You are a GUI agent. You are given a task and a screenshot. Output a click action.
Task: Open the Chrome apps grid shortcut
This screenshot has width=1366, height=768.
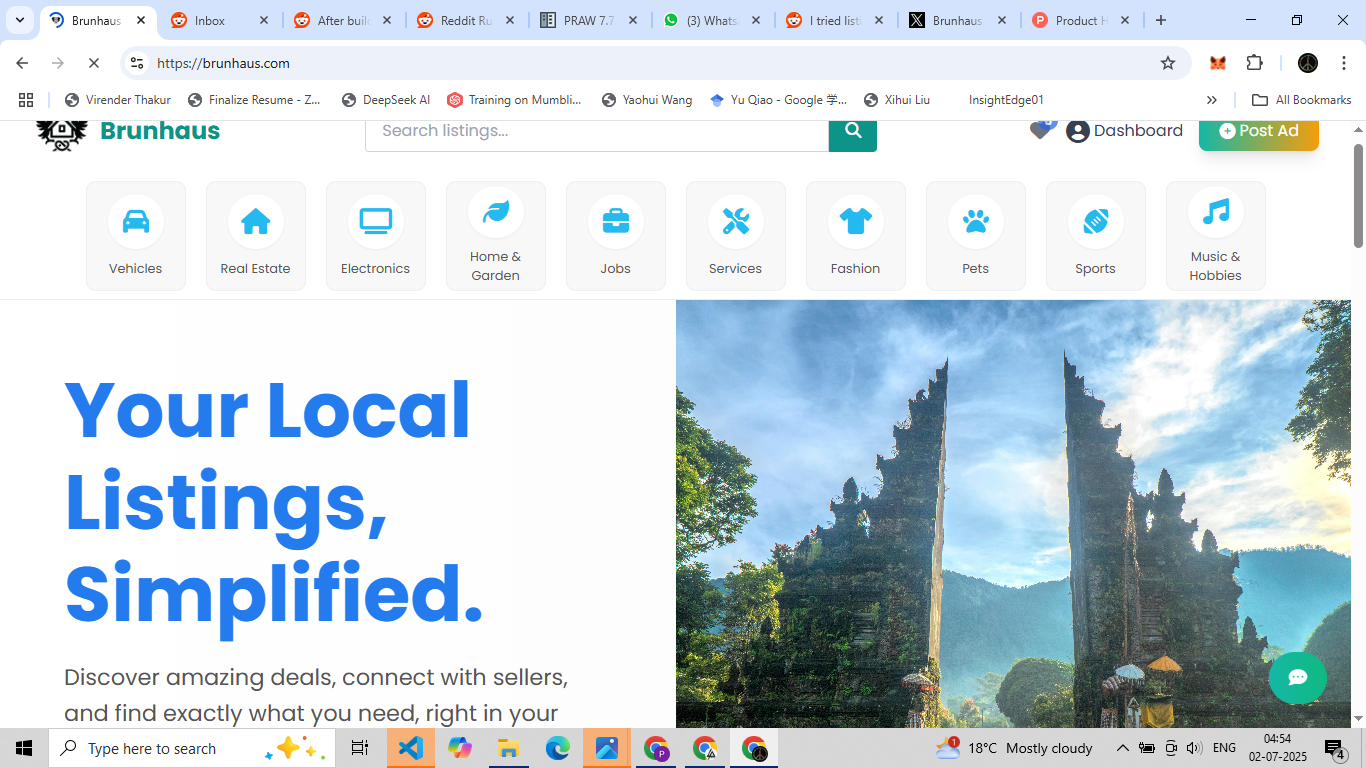(x=26, y=100)
